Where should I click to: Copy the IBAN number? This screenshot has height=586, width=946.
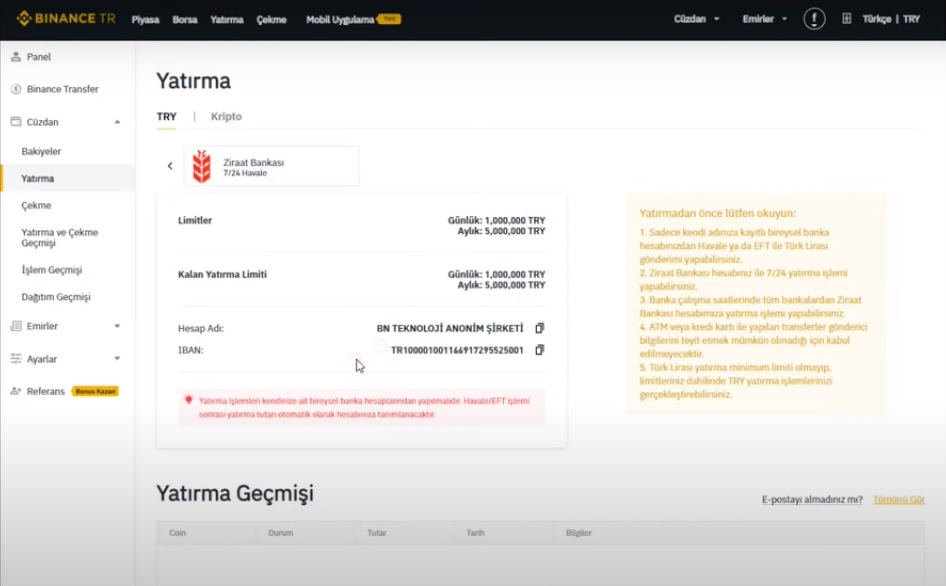539,349
